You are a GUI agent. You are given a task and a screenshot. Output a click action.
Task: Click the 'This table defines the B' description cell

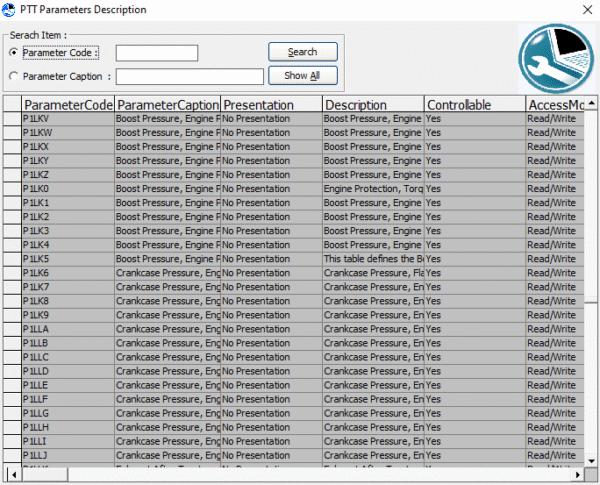pyautogui.click(x=373, y=259)
